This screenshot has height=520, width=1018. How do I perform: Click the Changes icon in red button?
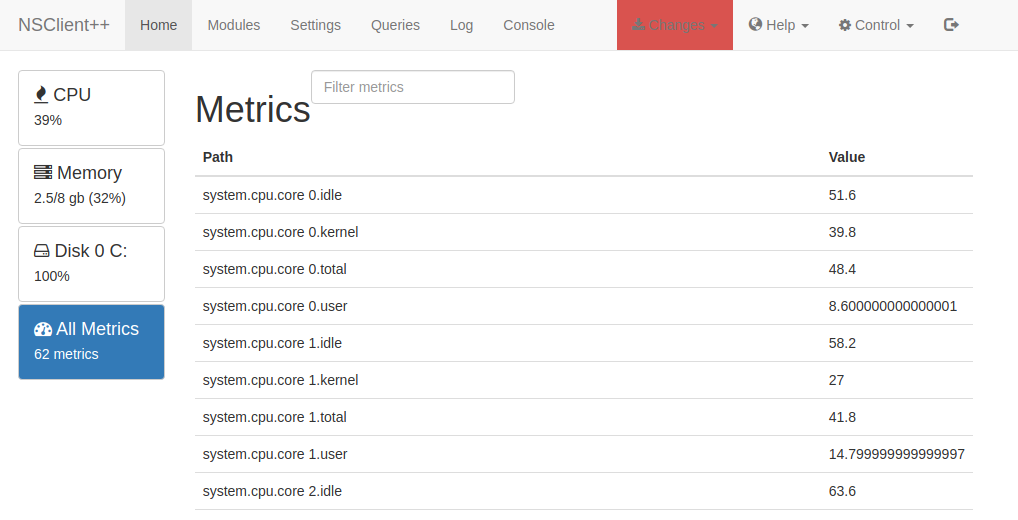tap(639, 25)
